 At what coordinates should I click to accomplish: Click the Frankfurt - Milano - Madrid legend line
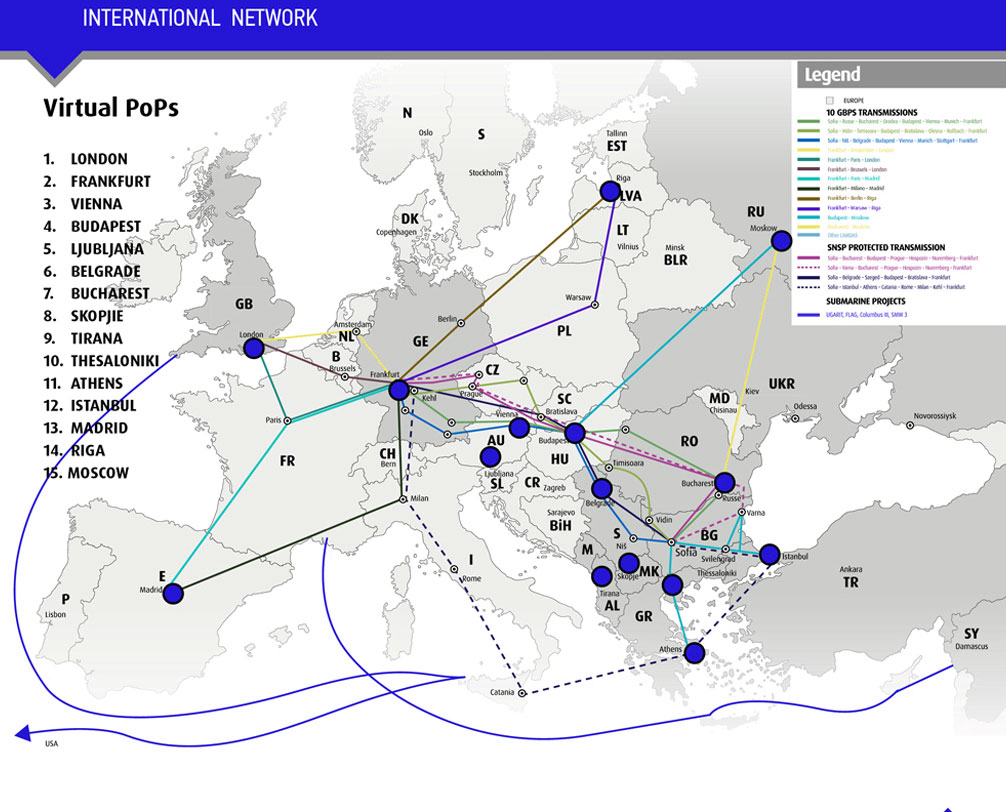808,188
